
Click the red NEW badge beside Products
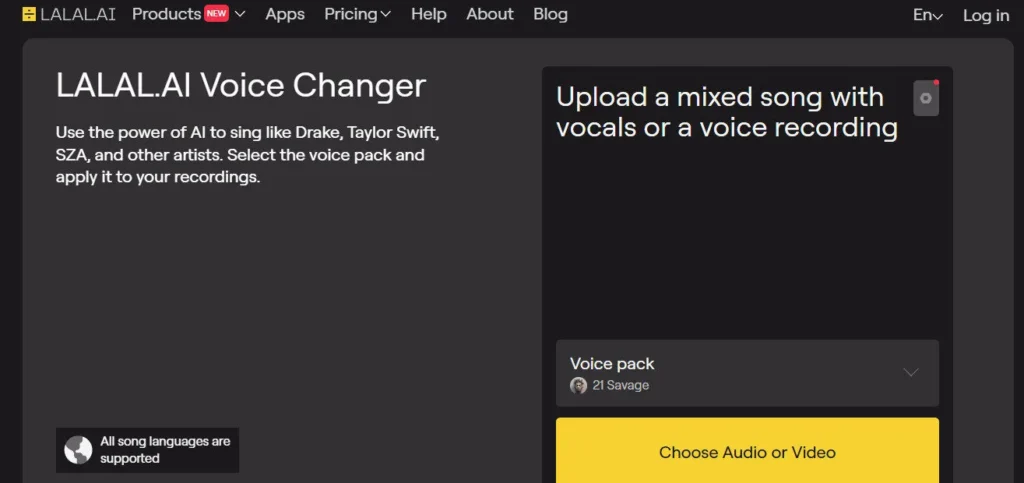tap(216, 14)
